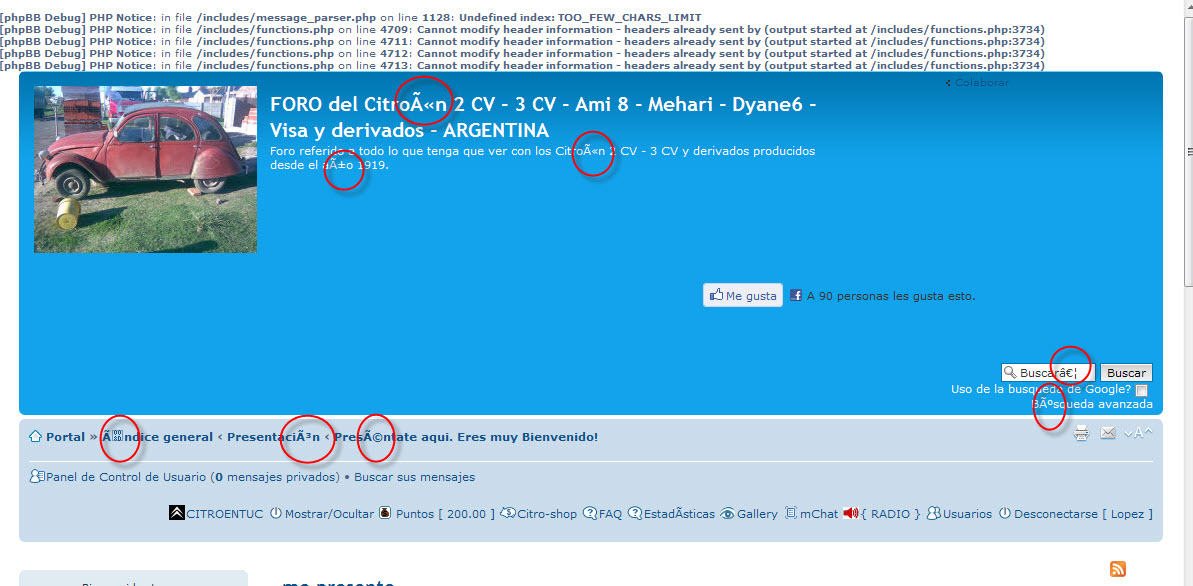Click the print view printer icon
The width and height of the screenshot is (1193, 586).
point(1081,434)
